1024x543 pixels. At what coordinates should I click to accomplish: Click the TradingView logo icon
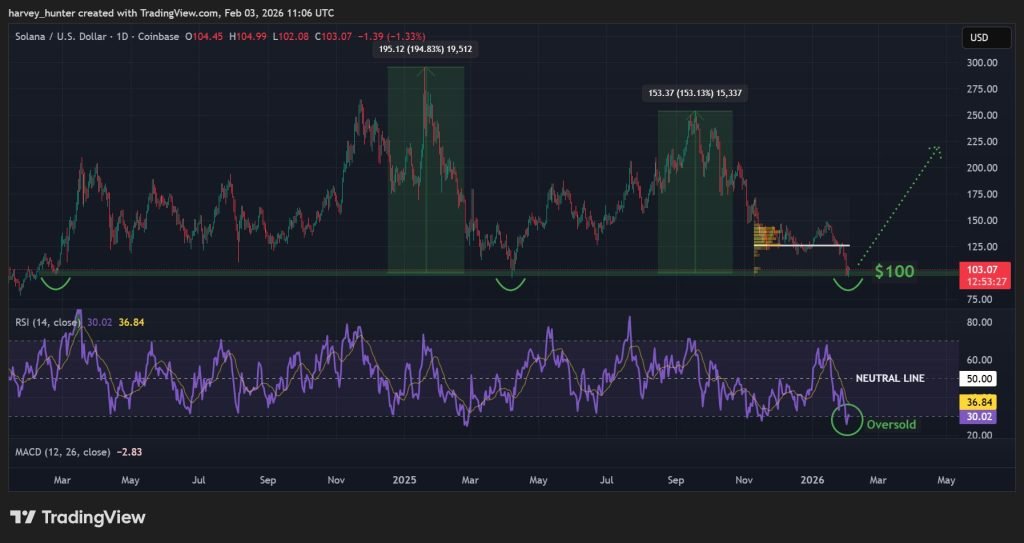23,517
